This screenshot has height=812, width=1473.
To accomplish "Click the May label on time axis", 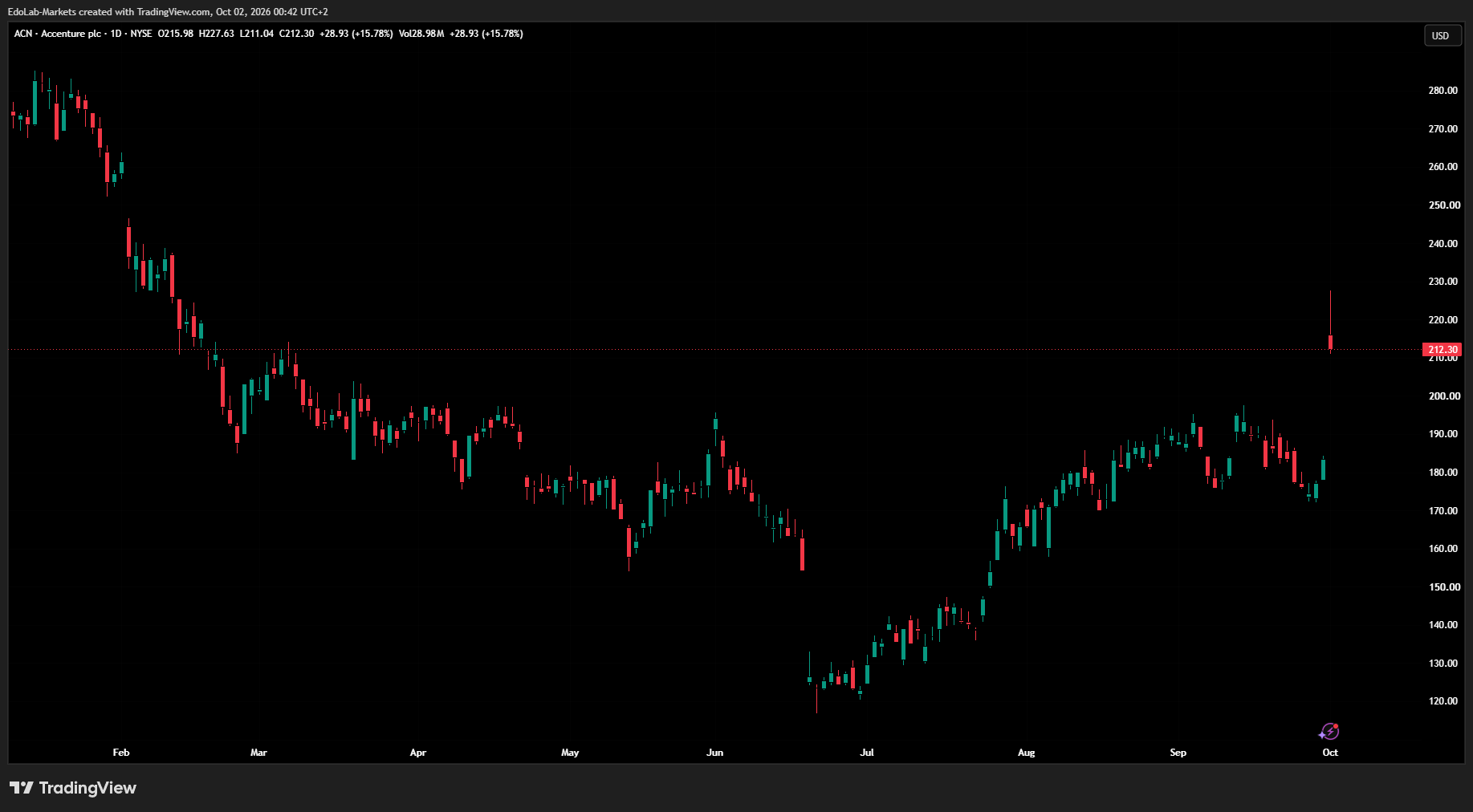I will pos(570,753).
